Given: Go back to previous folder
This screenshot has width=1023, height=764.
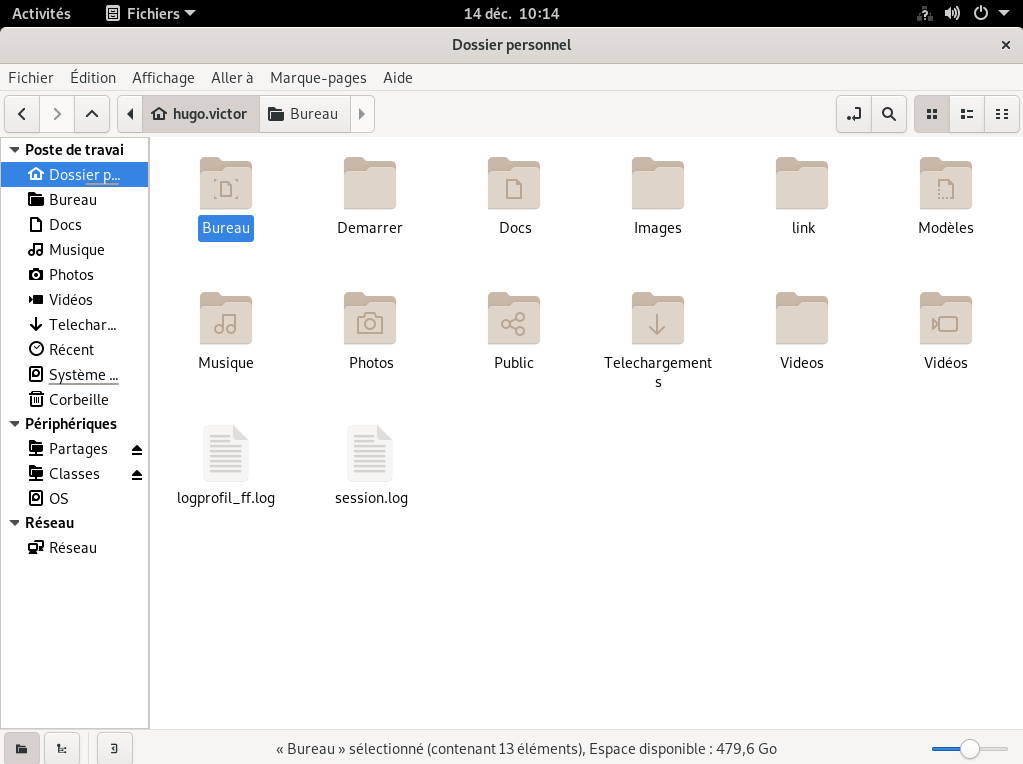Looking at the screenshot, I should [x=22, y=114].
